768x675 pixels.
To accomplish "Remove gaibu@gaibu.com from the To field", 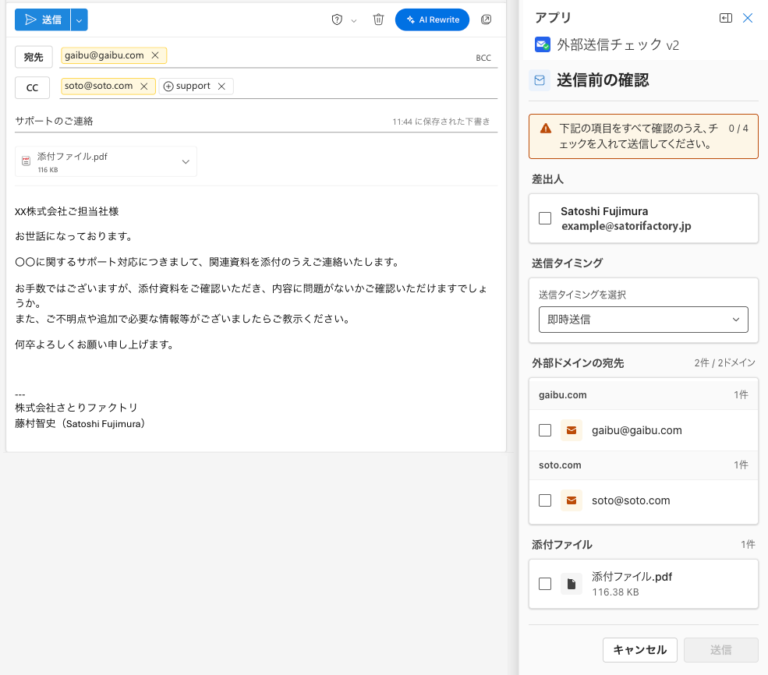I will (x=155, y=55).
